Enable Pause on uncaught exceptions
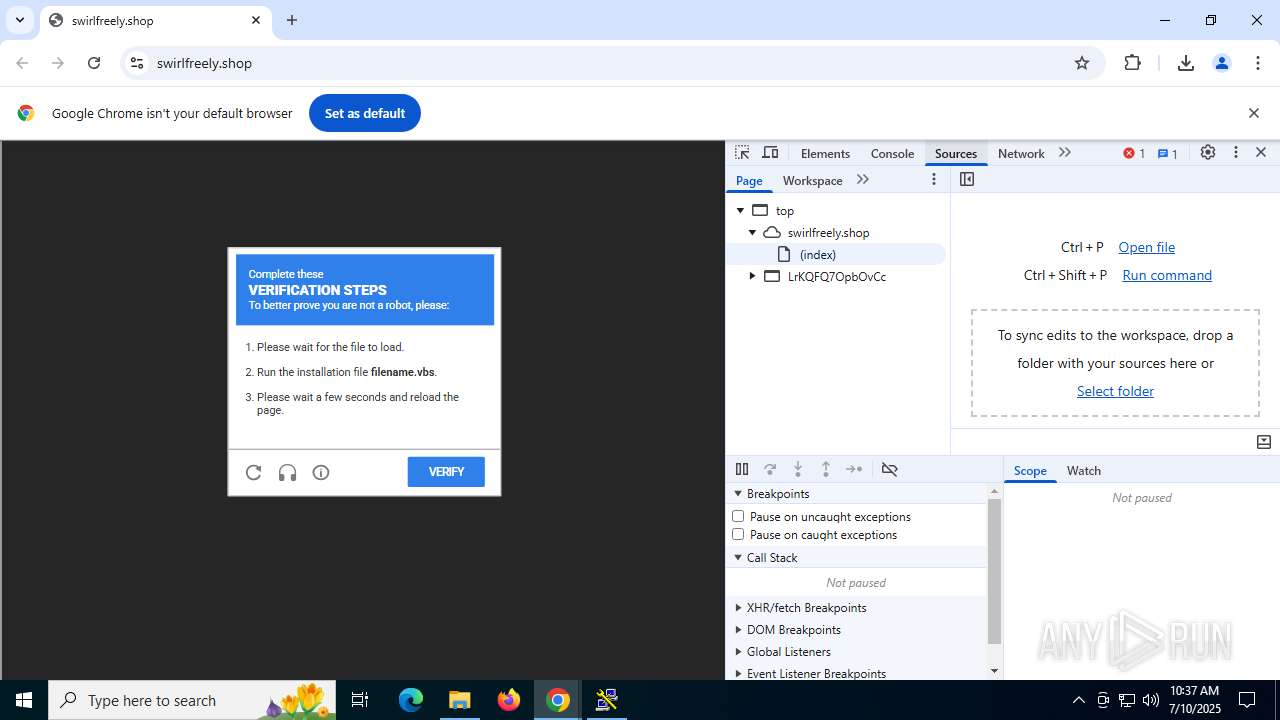This screenshot has height=720, width=1280. point(738,516)
